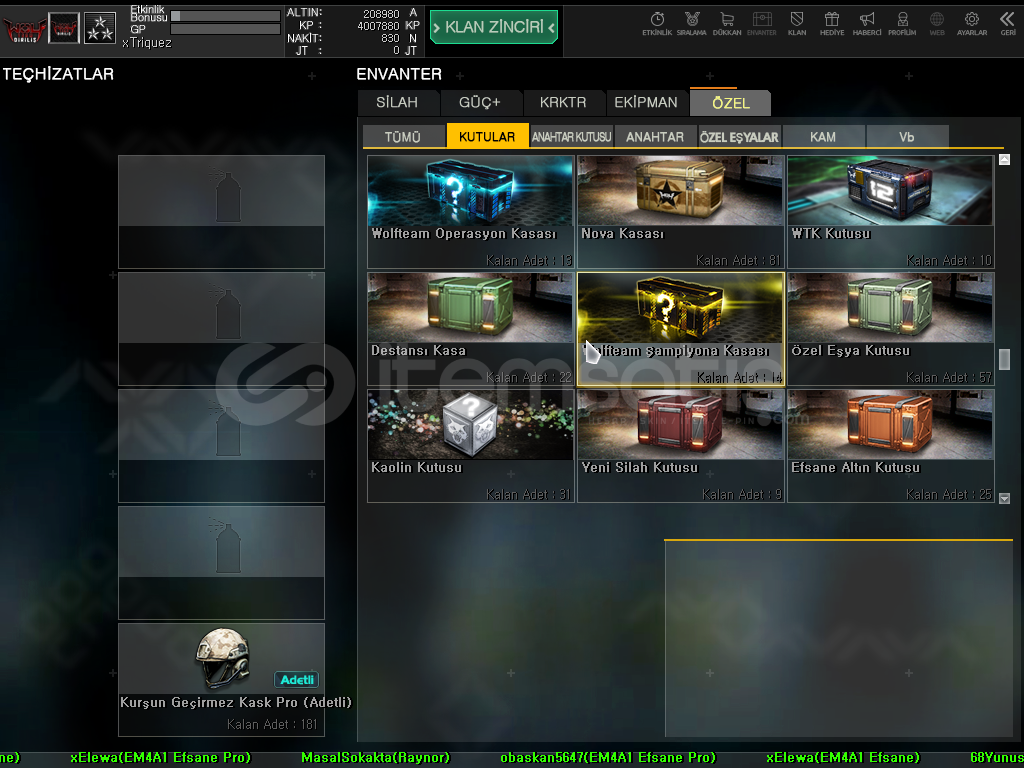
Task: Click the Kalan Adet : 181 text
Action: [x=272, y=724]
